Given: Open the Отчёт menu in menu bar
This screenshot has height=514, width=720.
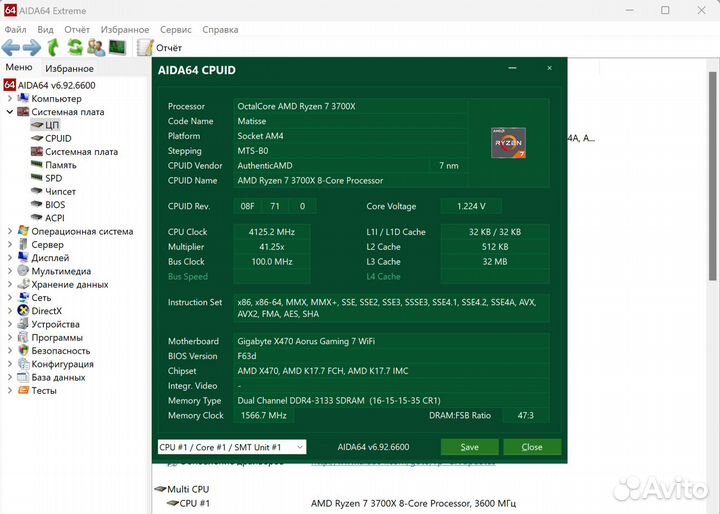Looking at the screenshot, I should tap(77, 29).
